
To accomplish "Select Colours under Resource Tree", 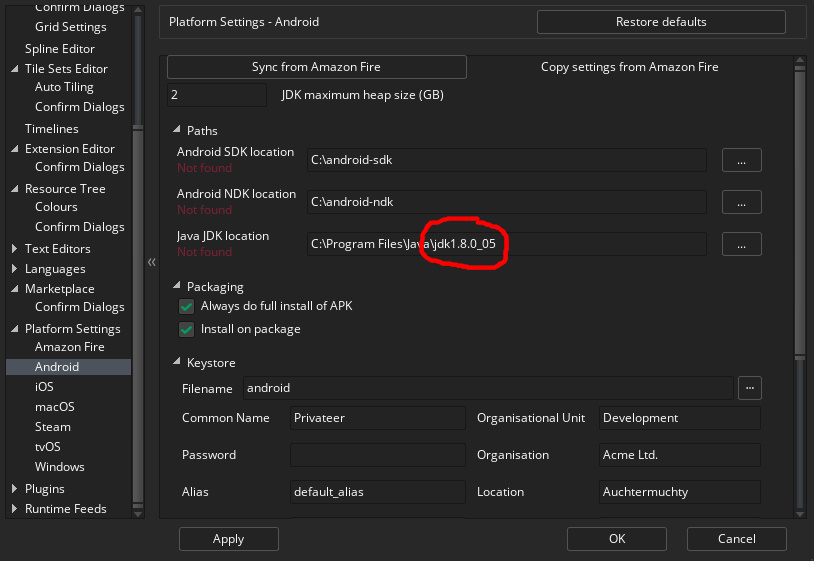I will [56, 207].
